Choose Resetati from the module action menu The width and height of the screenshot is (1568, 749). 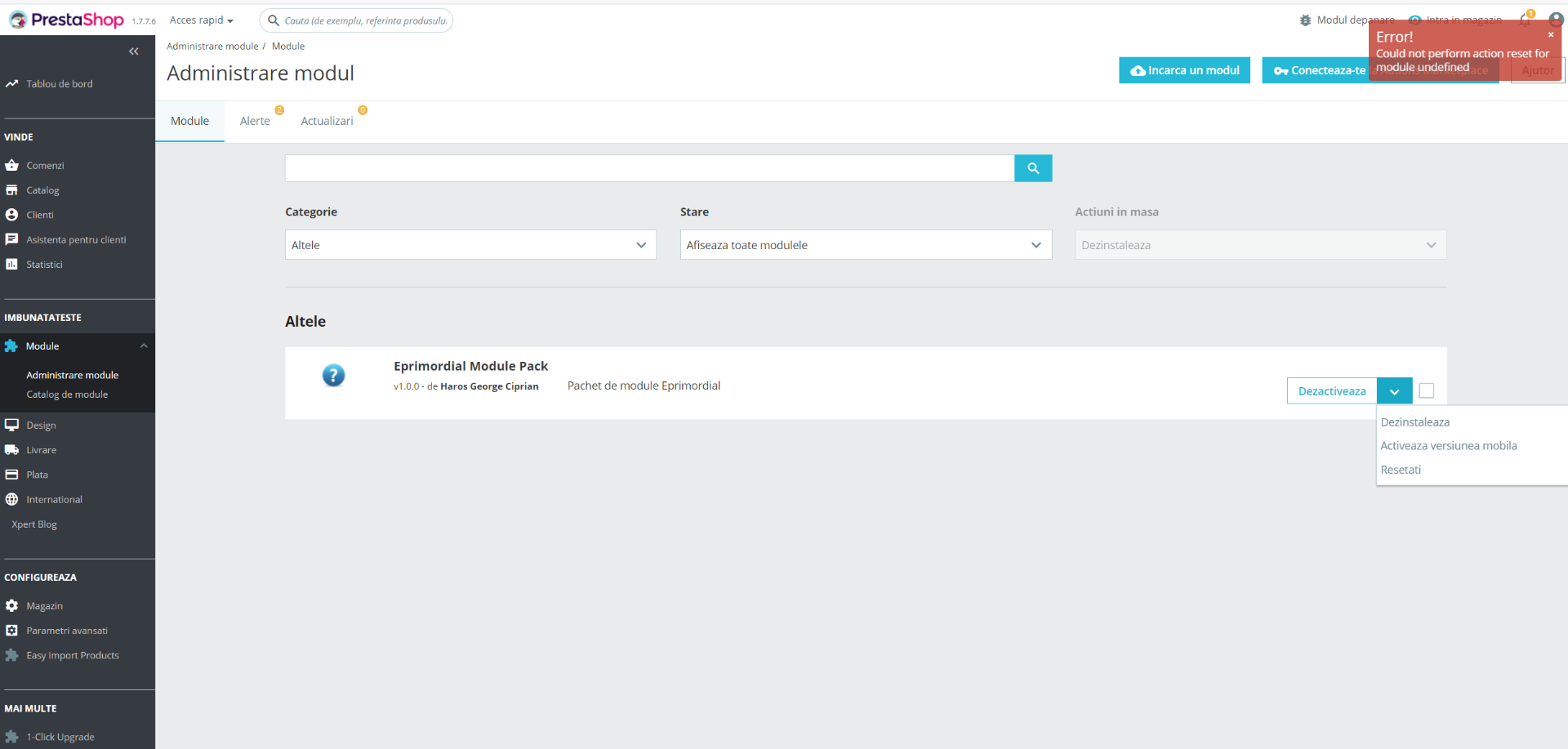click(1401, 470)
